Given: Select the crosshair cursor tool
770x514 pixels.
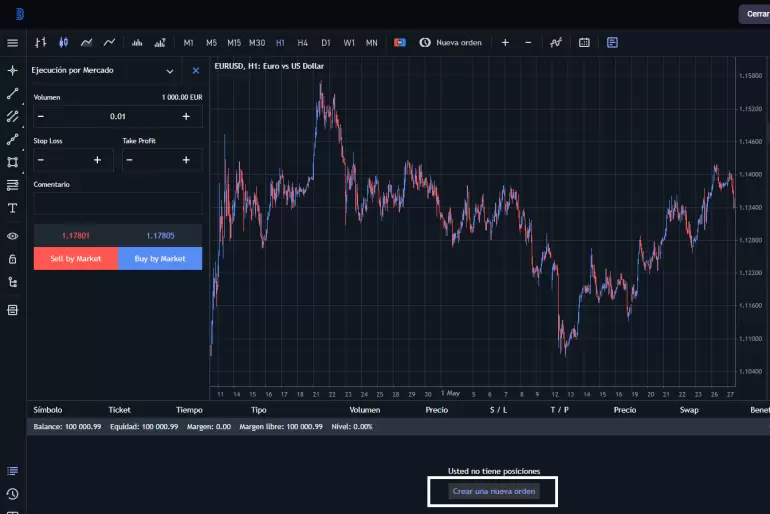Looking at the screenshot, I should coord(12,71).
